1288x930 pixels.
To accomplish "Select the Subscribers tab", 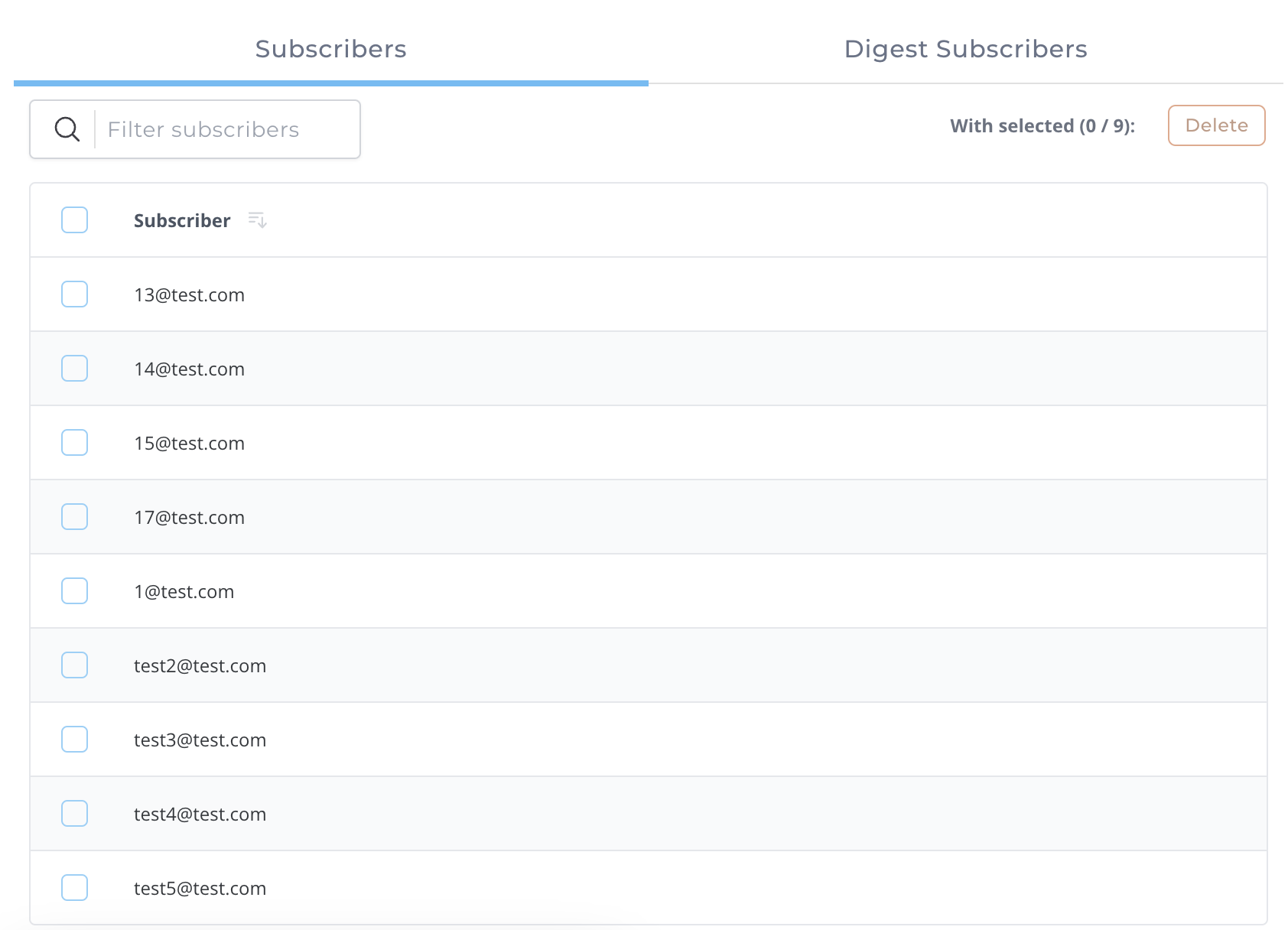I will (330, 48).
